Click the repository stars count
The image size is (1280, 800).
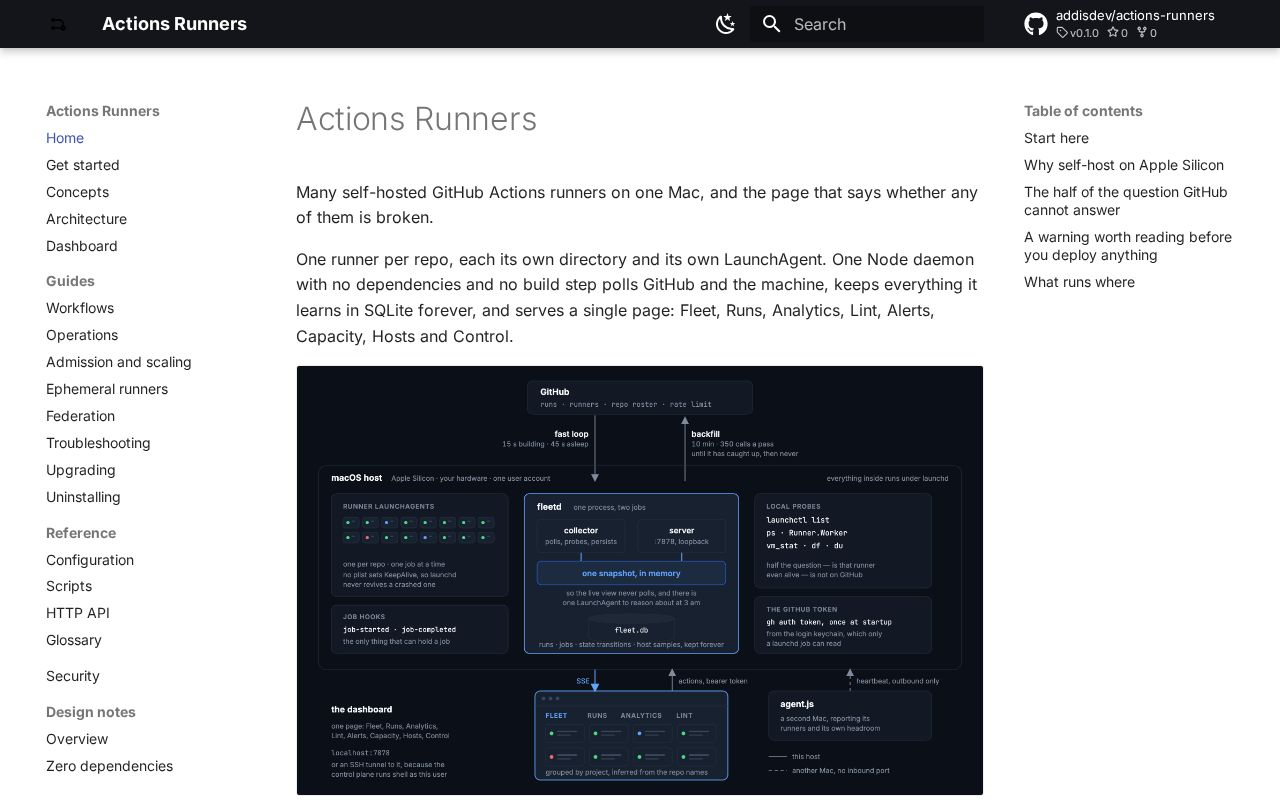(x=1117, y=33)
